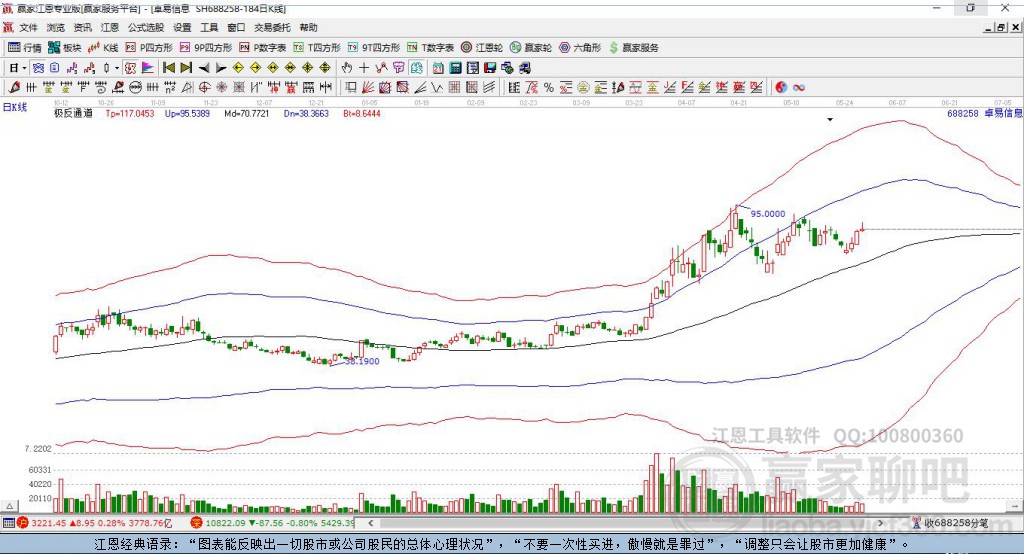Open 赢家服务 with the dollar icon

point(633,48)
